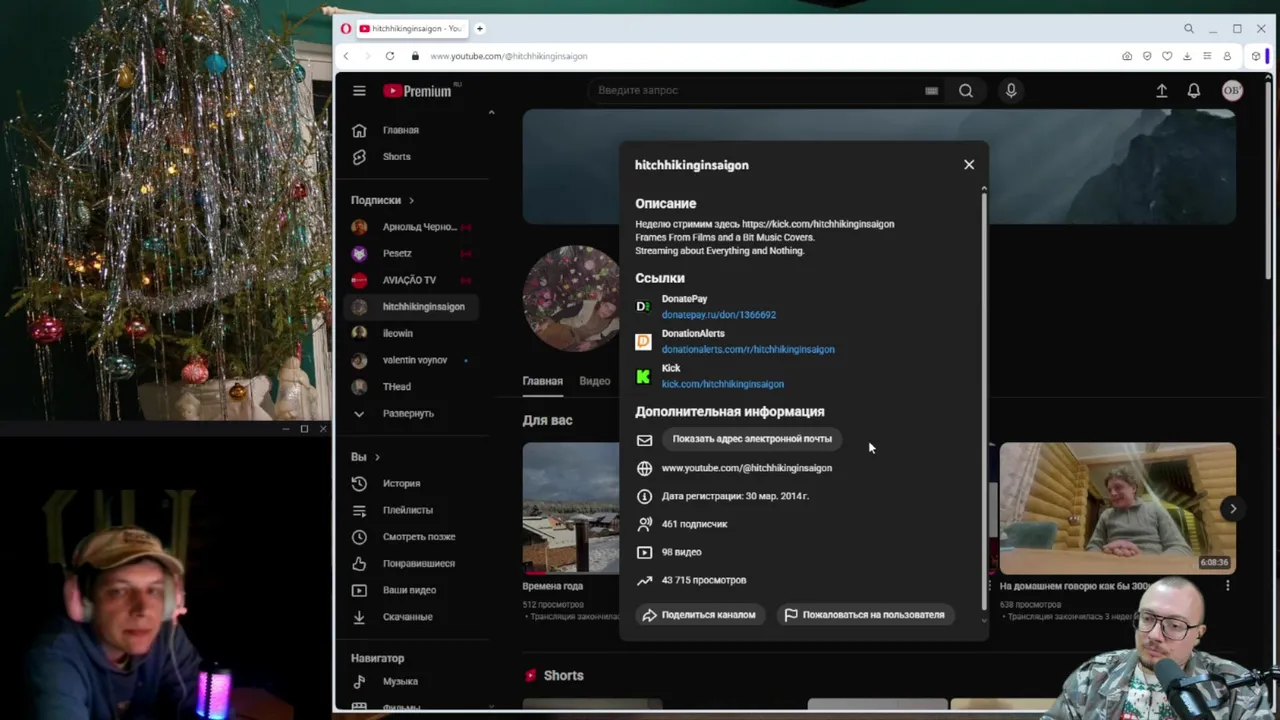
Task: Click the donatepay.ru/don/1366692 link
Action: [718, 315]
